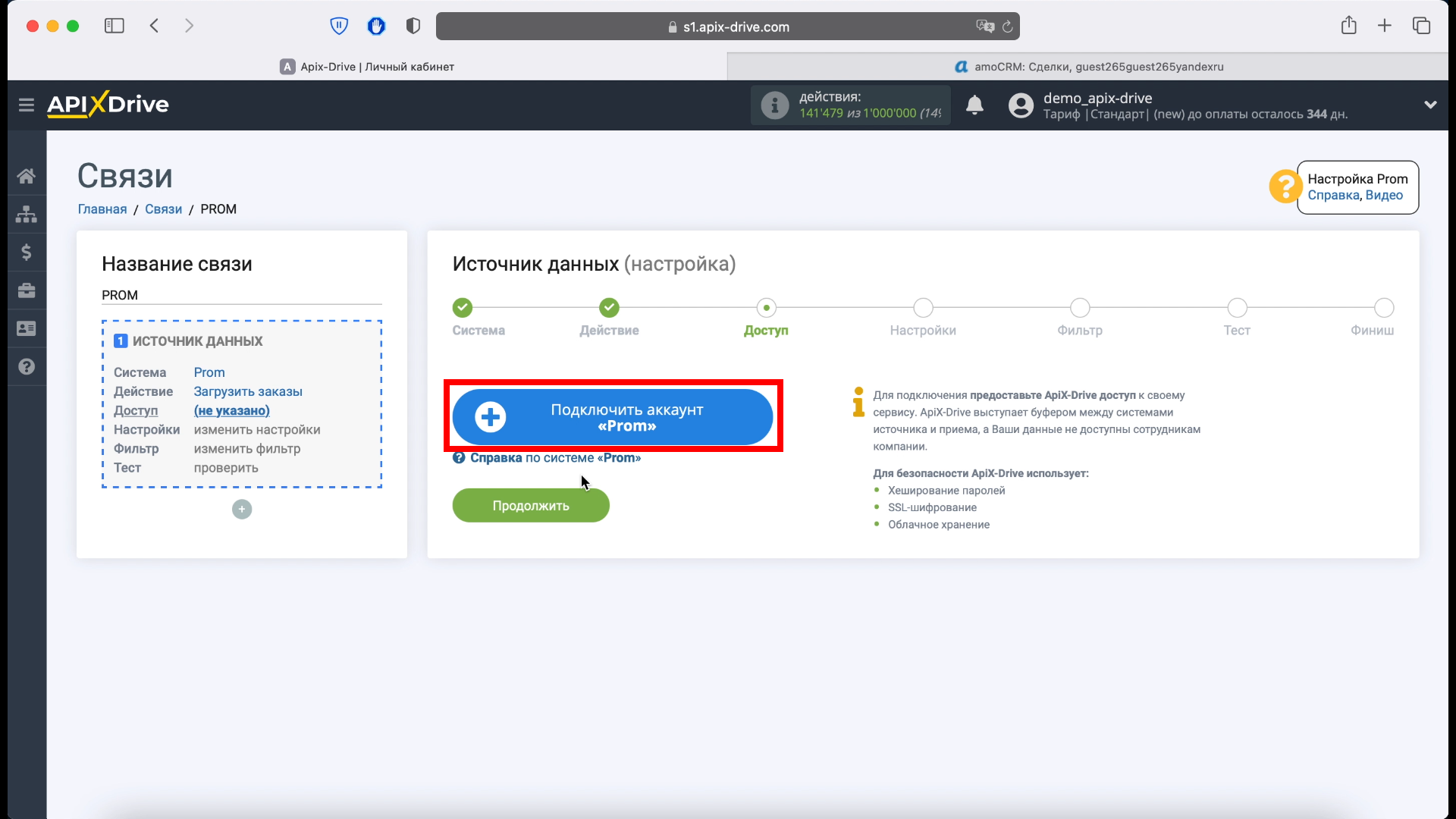The image size is (1456, 819).
Task: Select the Действие step marker
Action: pyautogui.click(x=609, y=308)
